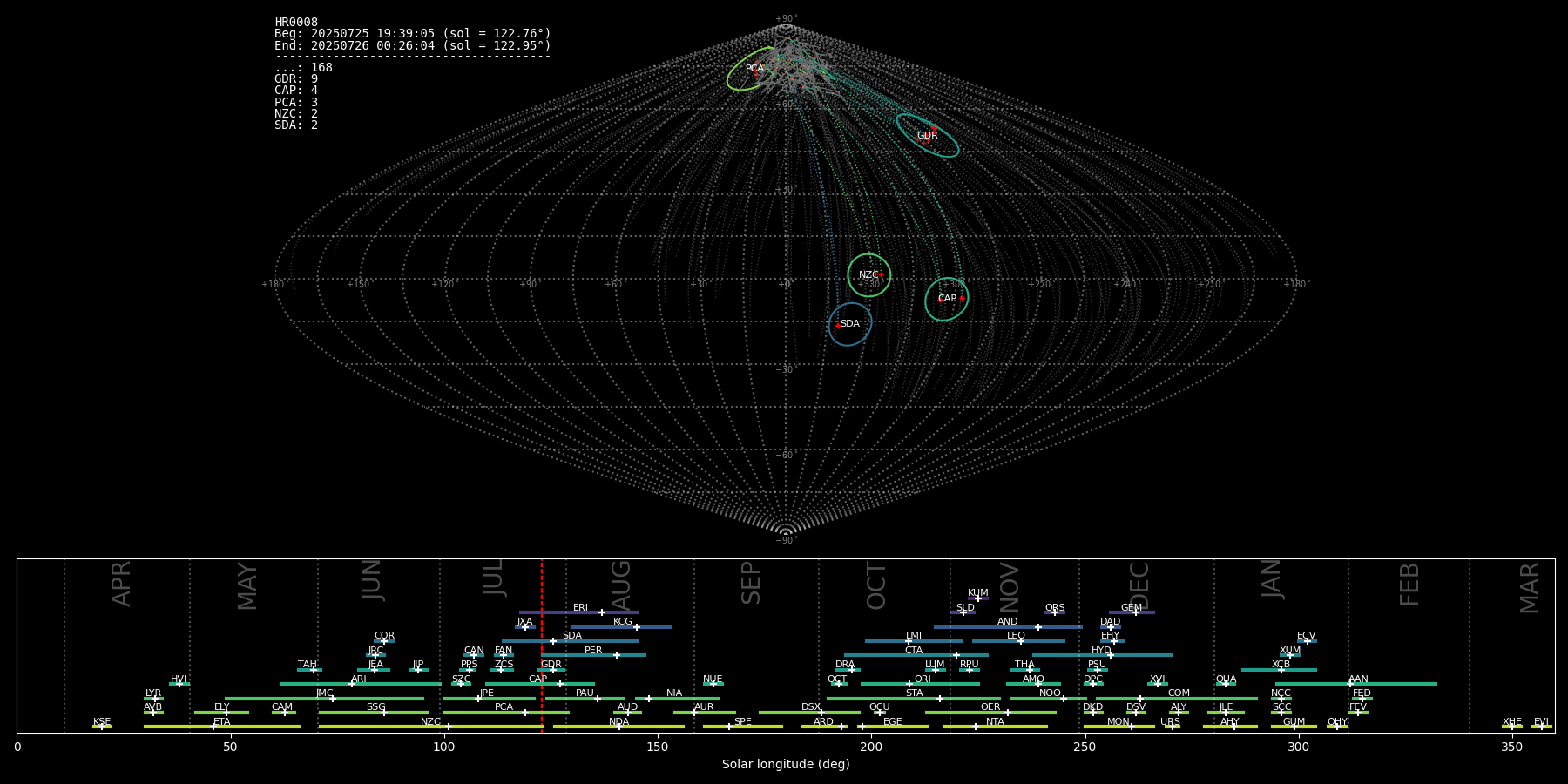Click the COM shower label in timeline
Screen dimensions: 1568x784
pyautogui.click(x=1179, y=693)
